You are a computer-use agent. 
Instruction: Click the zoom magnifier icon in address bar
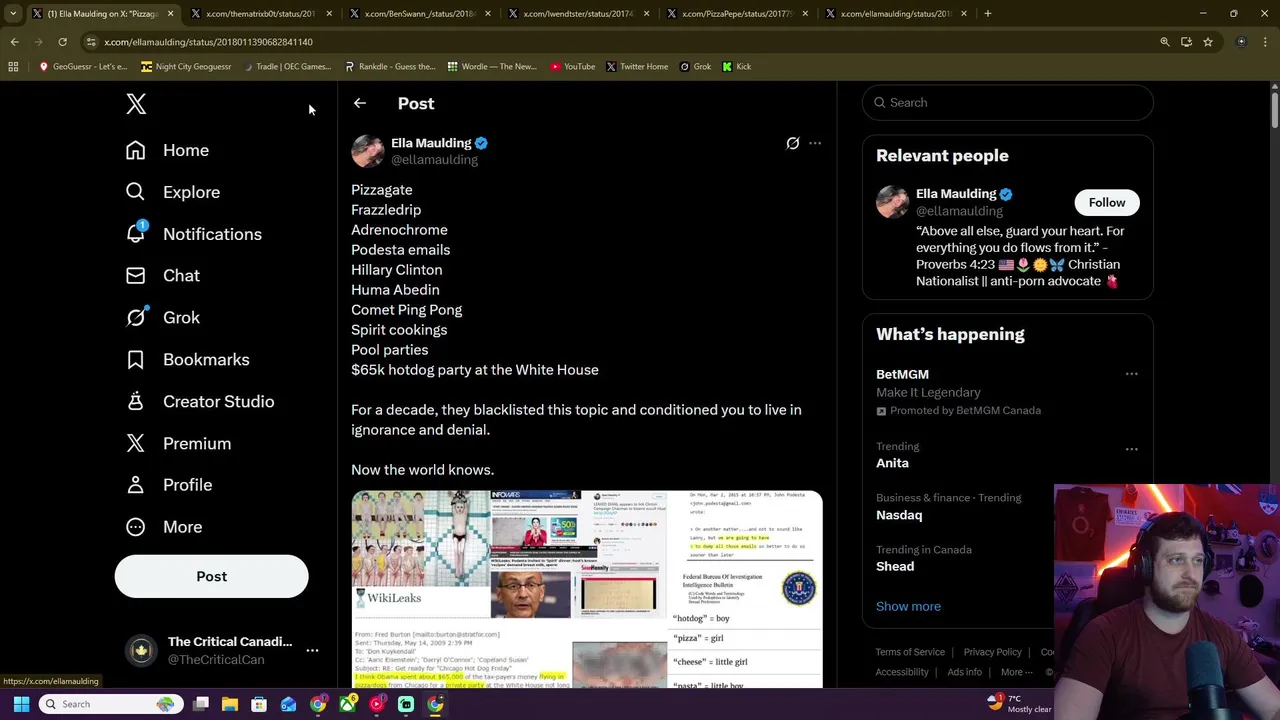tap(1164, 42)
